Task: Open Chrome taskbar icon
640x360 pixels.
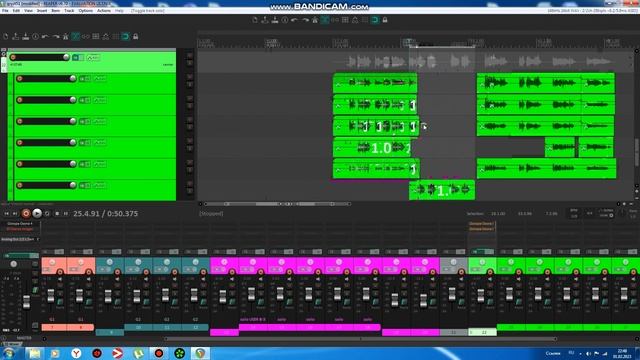Action: click(200, 353)
